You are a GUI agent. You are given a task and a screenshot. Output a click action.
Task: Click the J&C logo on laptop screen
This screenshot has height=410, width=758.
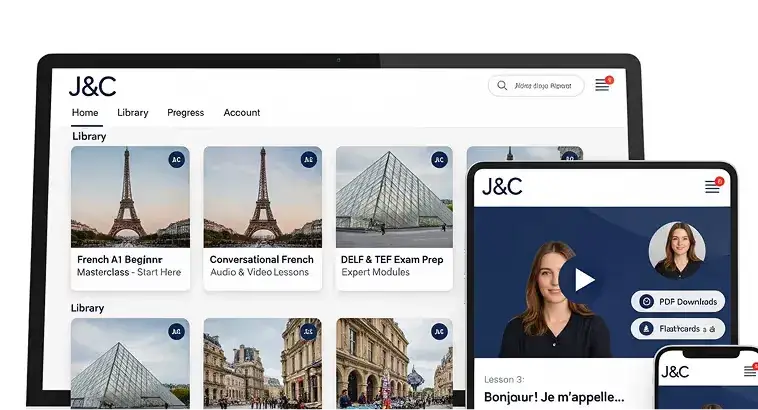tap(93, 87)
